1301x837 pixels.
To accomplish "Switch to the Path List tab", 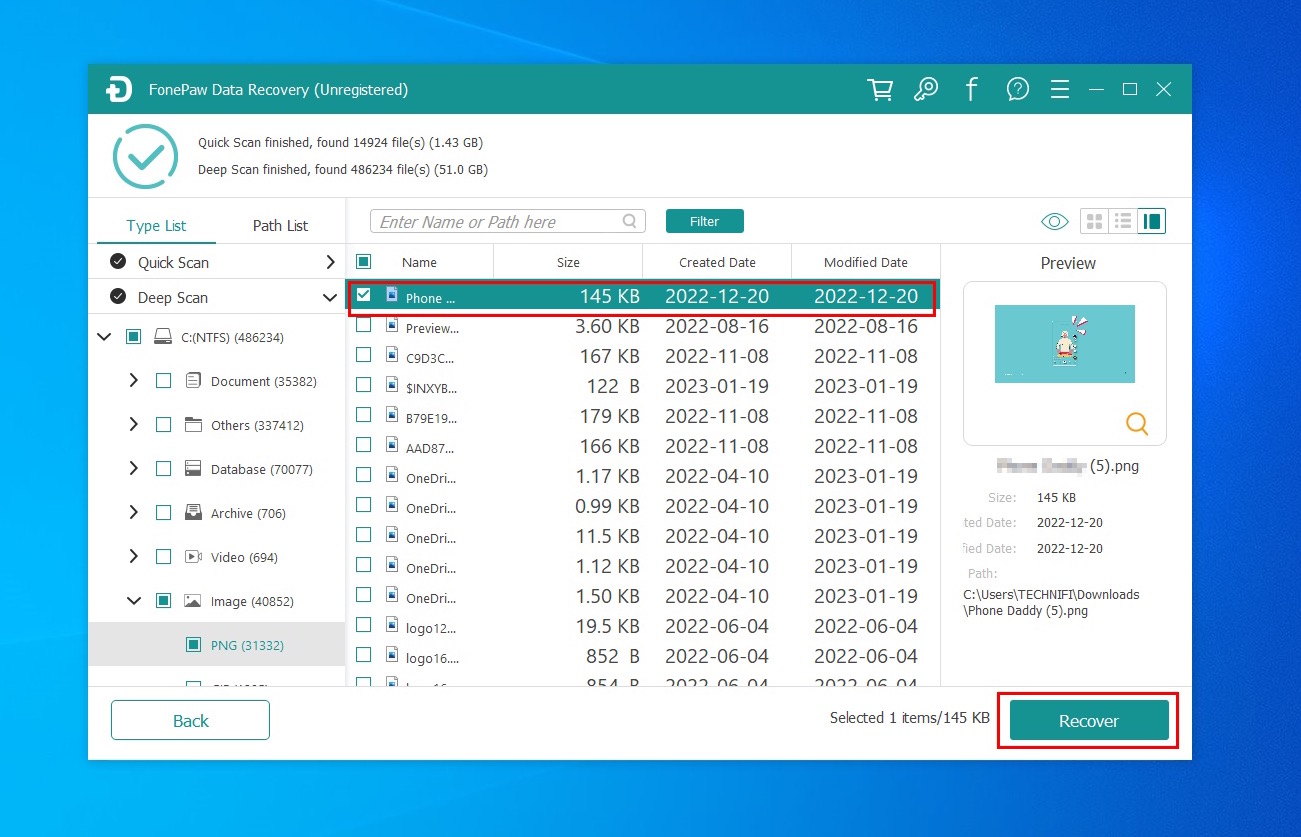I will [280, 225].
